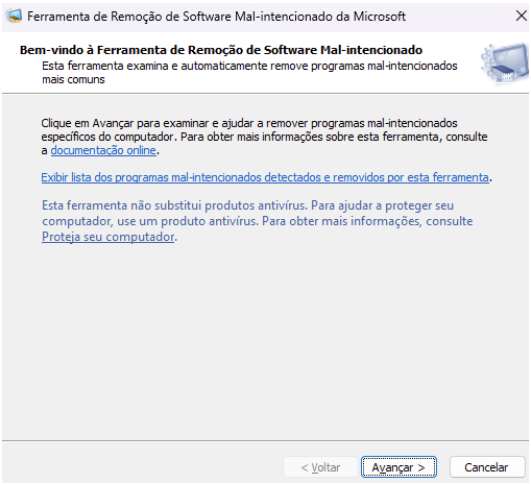Click the word Microsoft in the title bar
This screenshot has height=484, width=531.
[380, 16]
